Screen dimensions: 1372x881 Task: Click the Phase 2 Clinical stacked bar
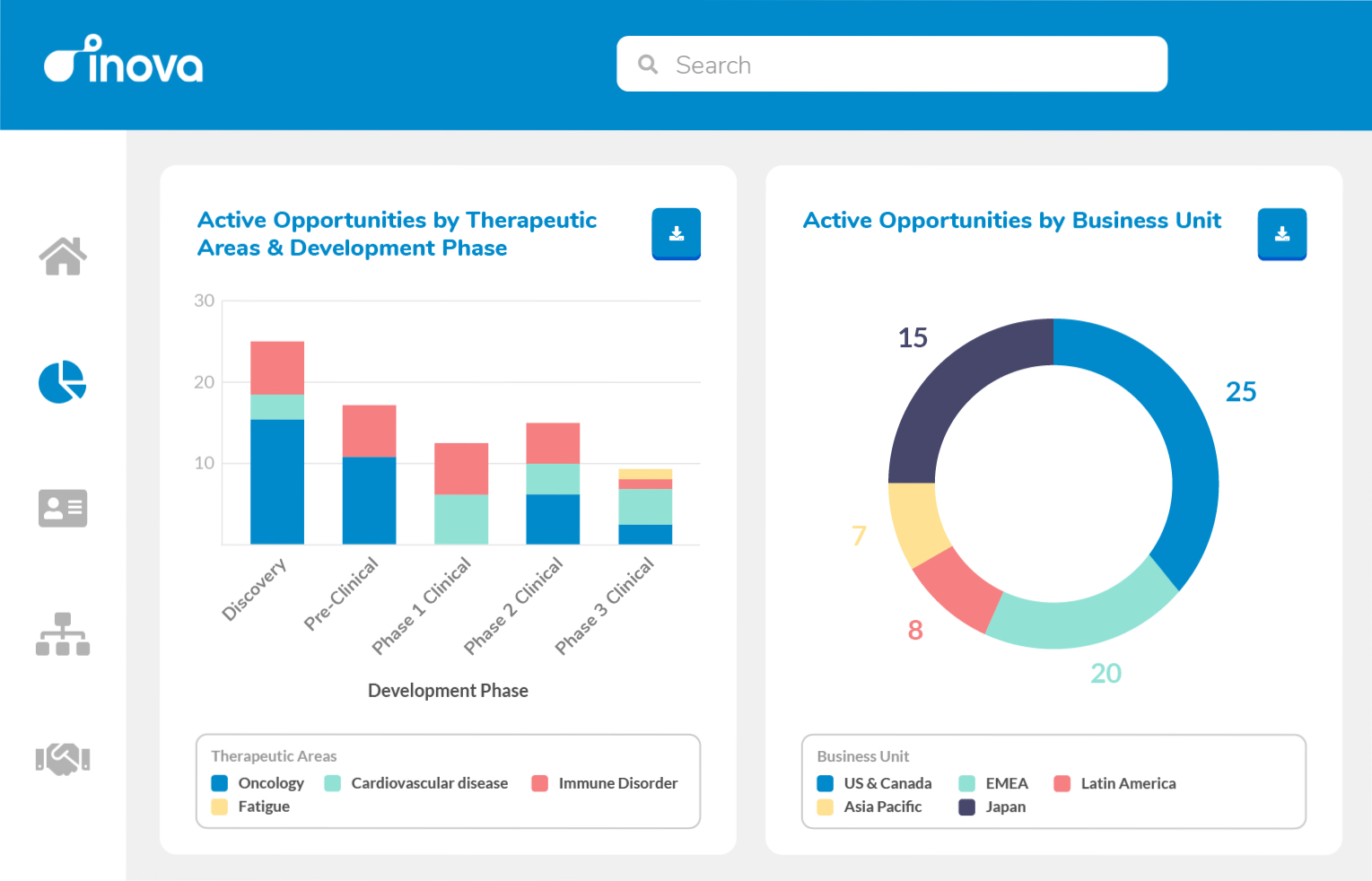tap(553, 484)
